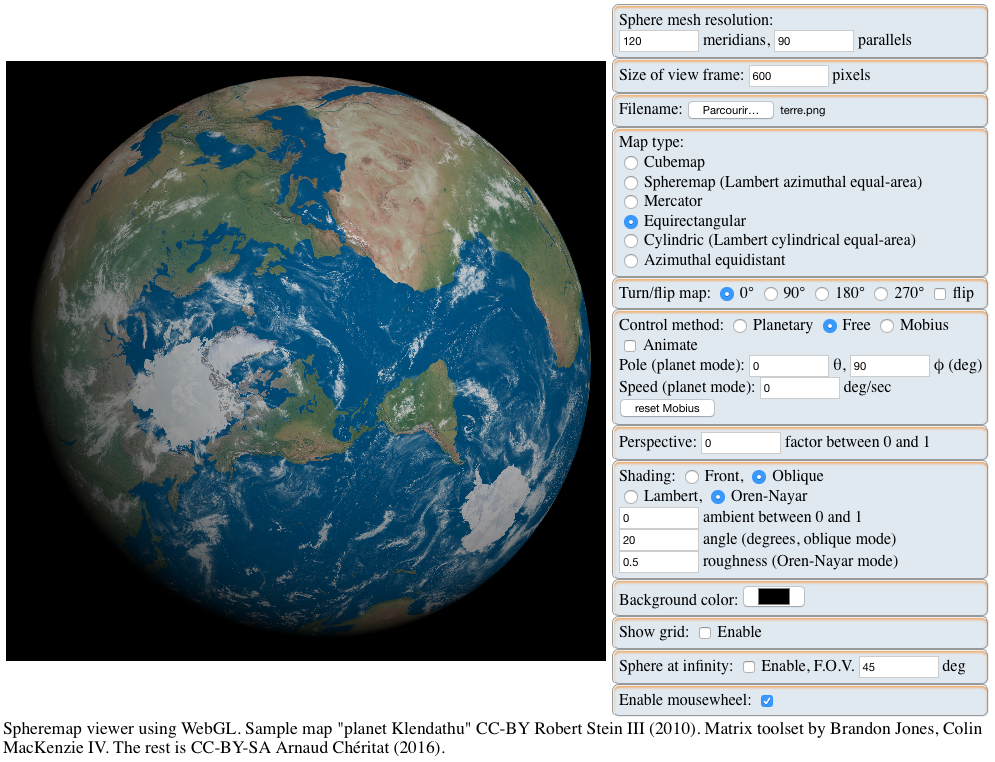The height and width of the screenshot is (762, 995).
Task: Select the Cubemap map type
Action: point(631,162)
